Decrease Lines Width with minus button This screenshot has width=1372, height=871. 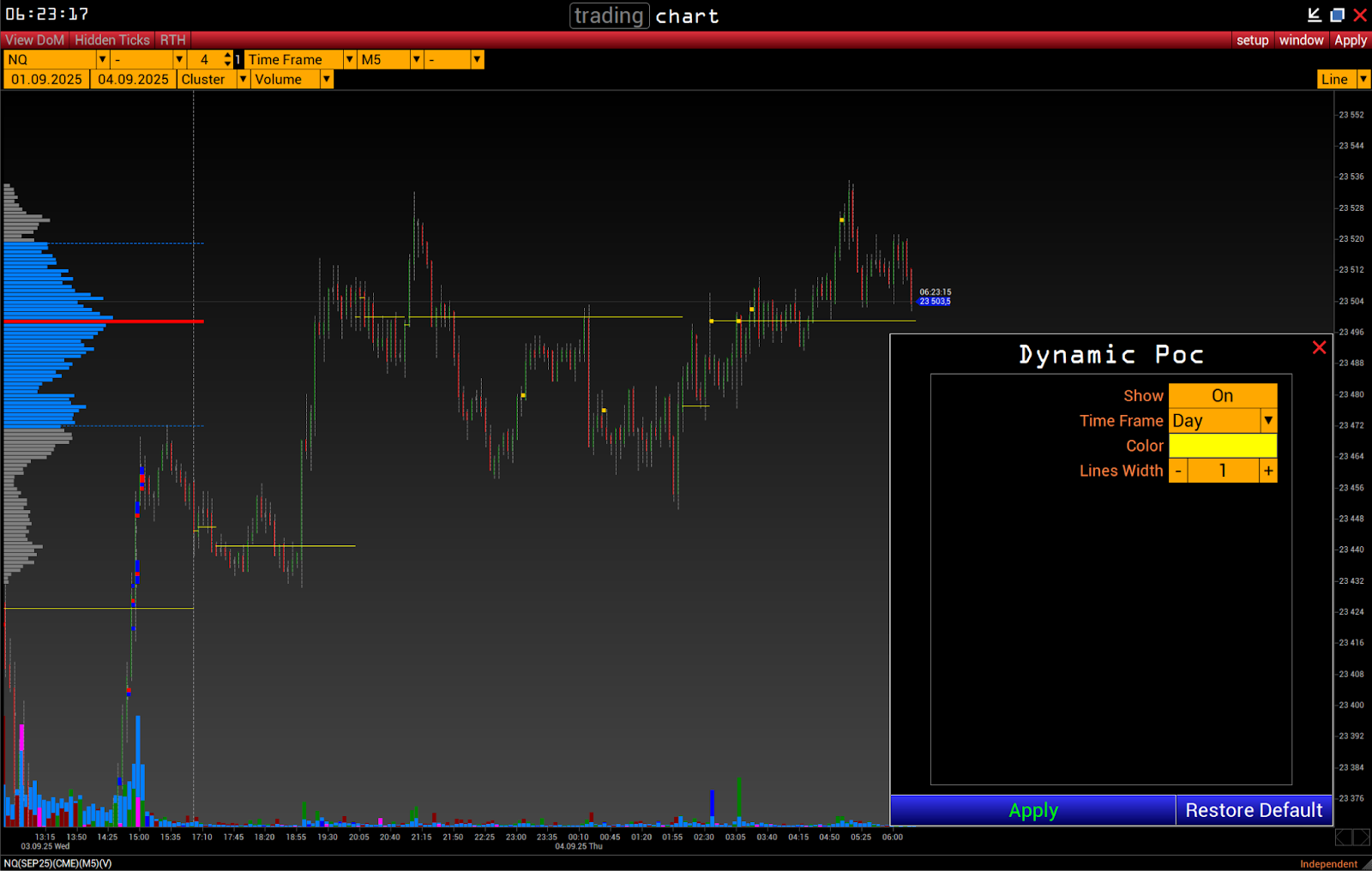(1178, 471)
